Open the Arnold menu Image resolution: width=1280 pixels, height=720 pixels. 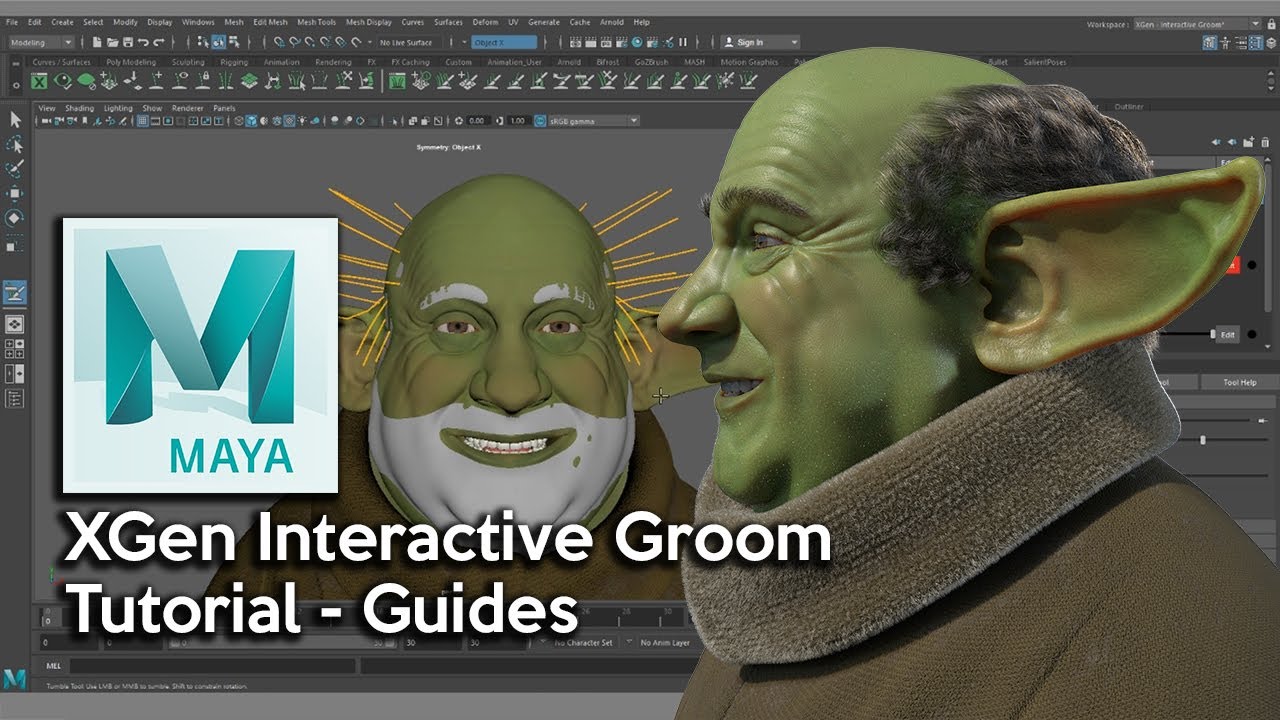click(612, 21)
